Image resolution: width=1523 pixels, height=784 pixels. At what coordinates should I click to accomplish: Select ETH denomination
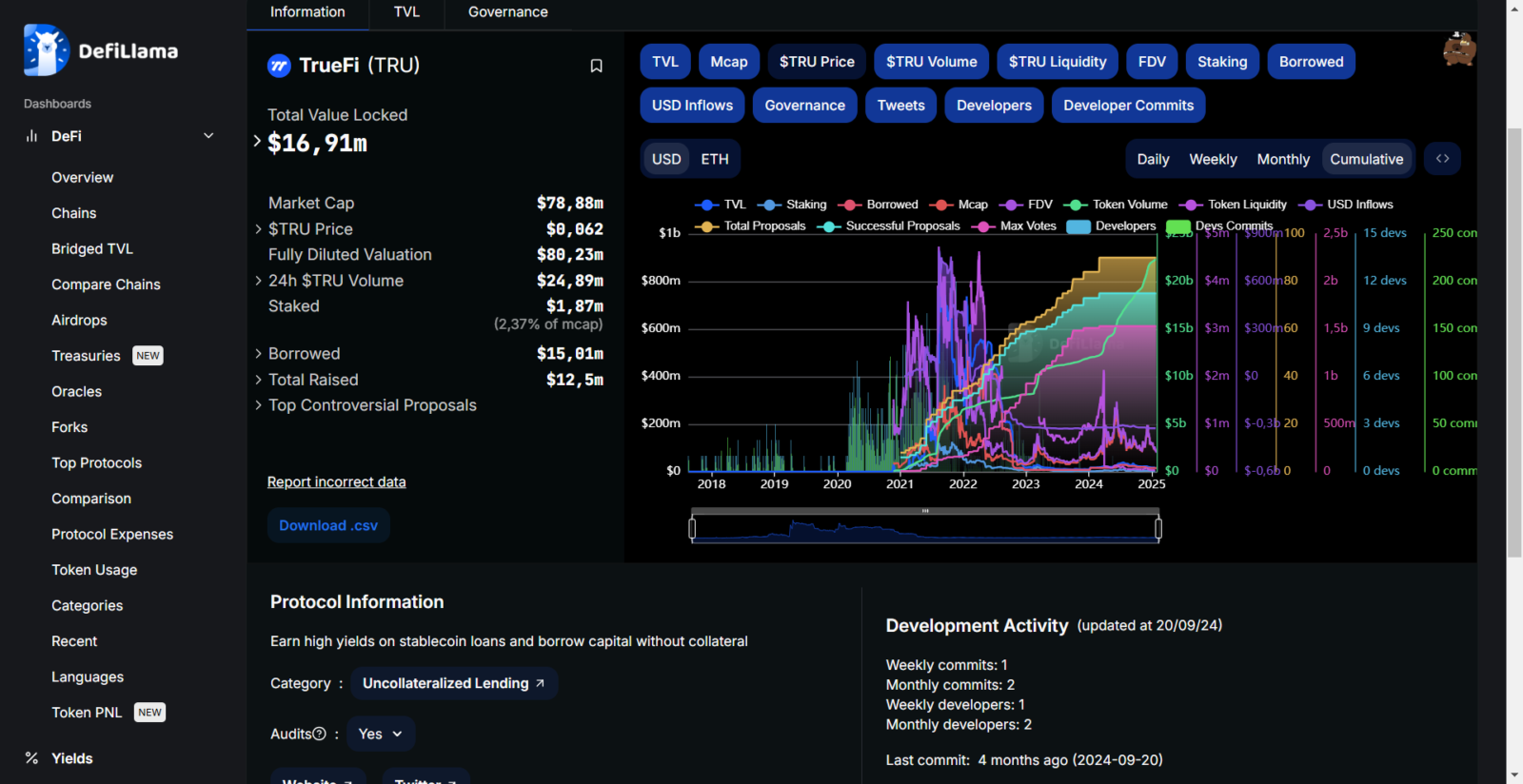(x=715, y=159)
